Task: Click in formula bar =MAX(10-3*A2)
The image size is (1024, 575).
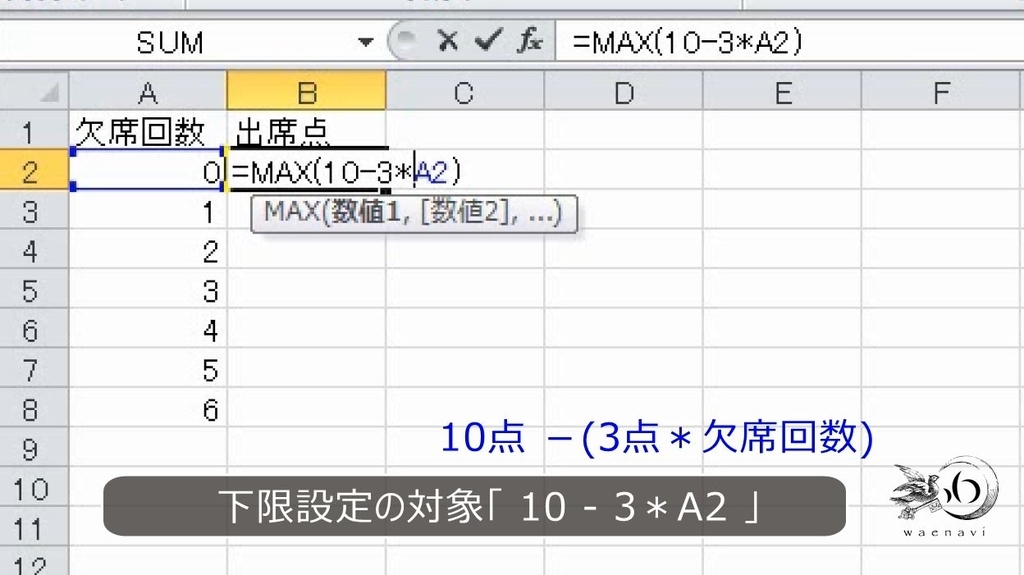Action: [x=687, y=42]
